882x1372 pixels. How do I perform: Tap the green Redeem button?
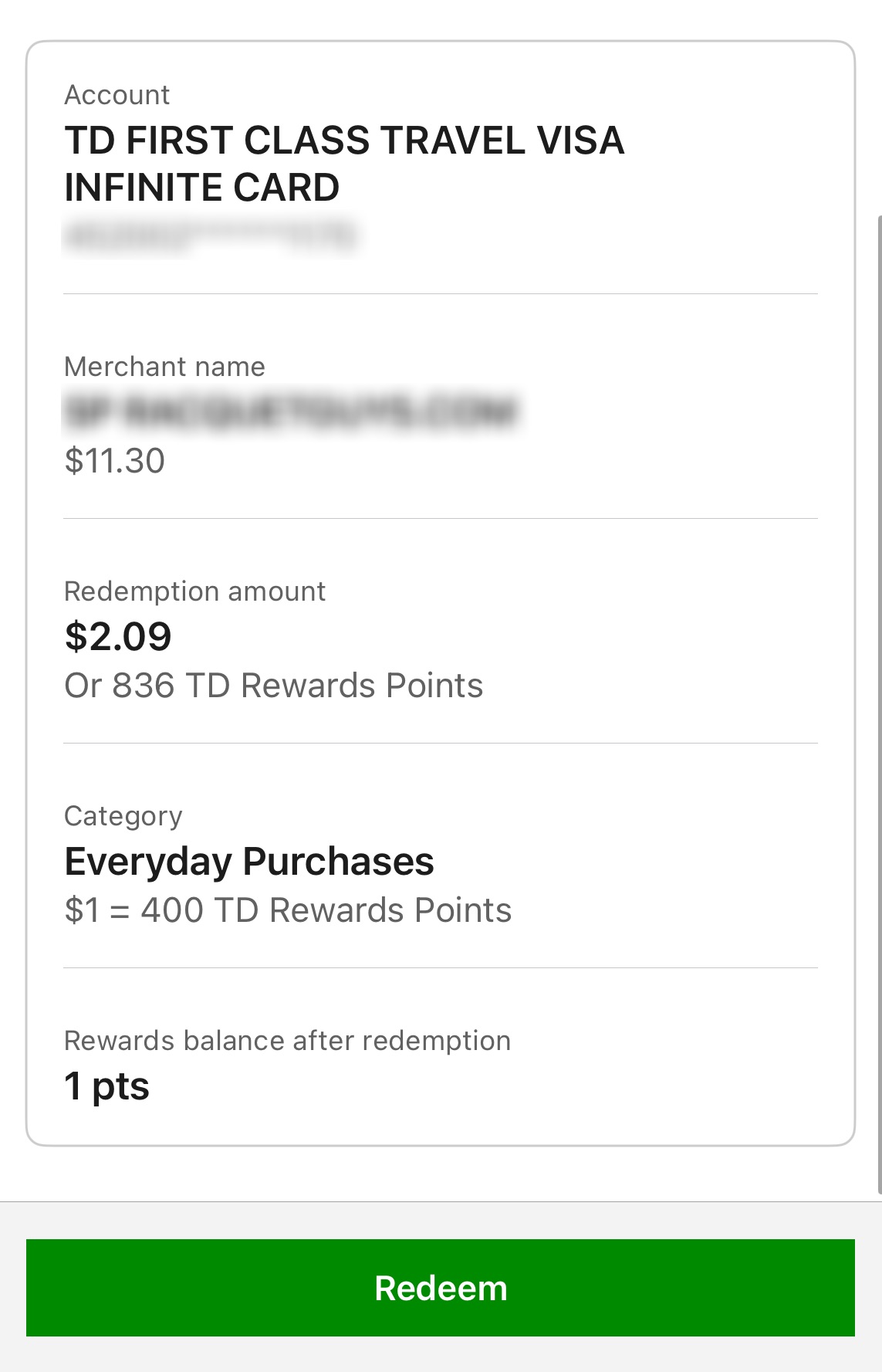point(441,1287)
